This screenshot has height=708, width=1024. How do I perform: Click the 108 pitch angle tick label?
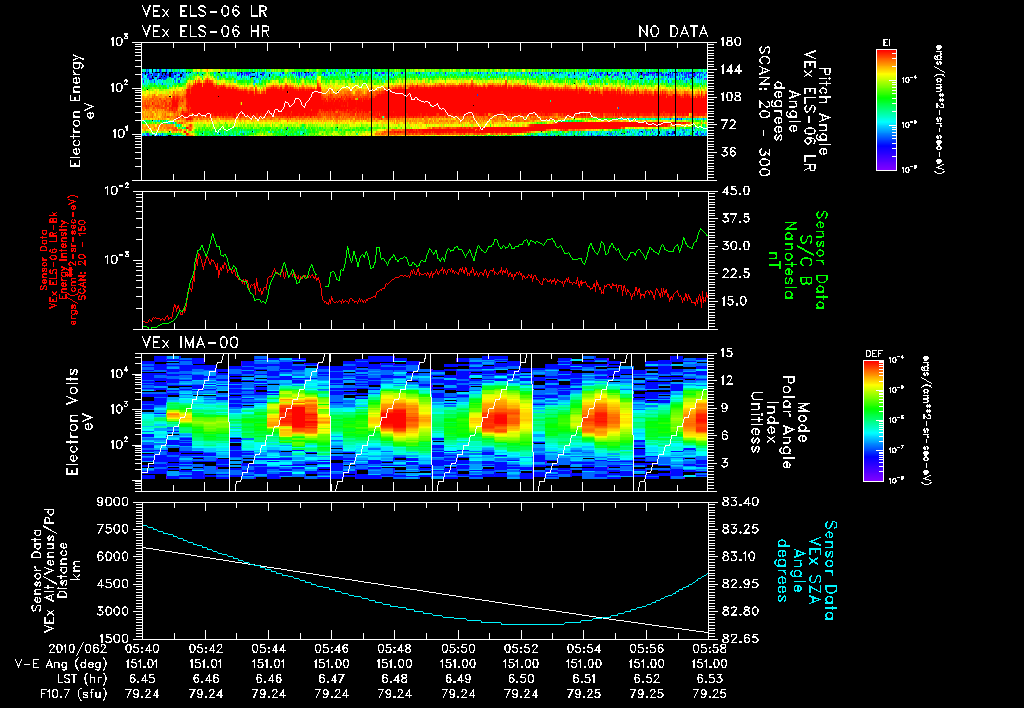click(x=730, y=97)
